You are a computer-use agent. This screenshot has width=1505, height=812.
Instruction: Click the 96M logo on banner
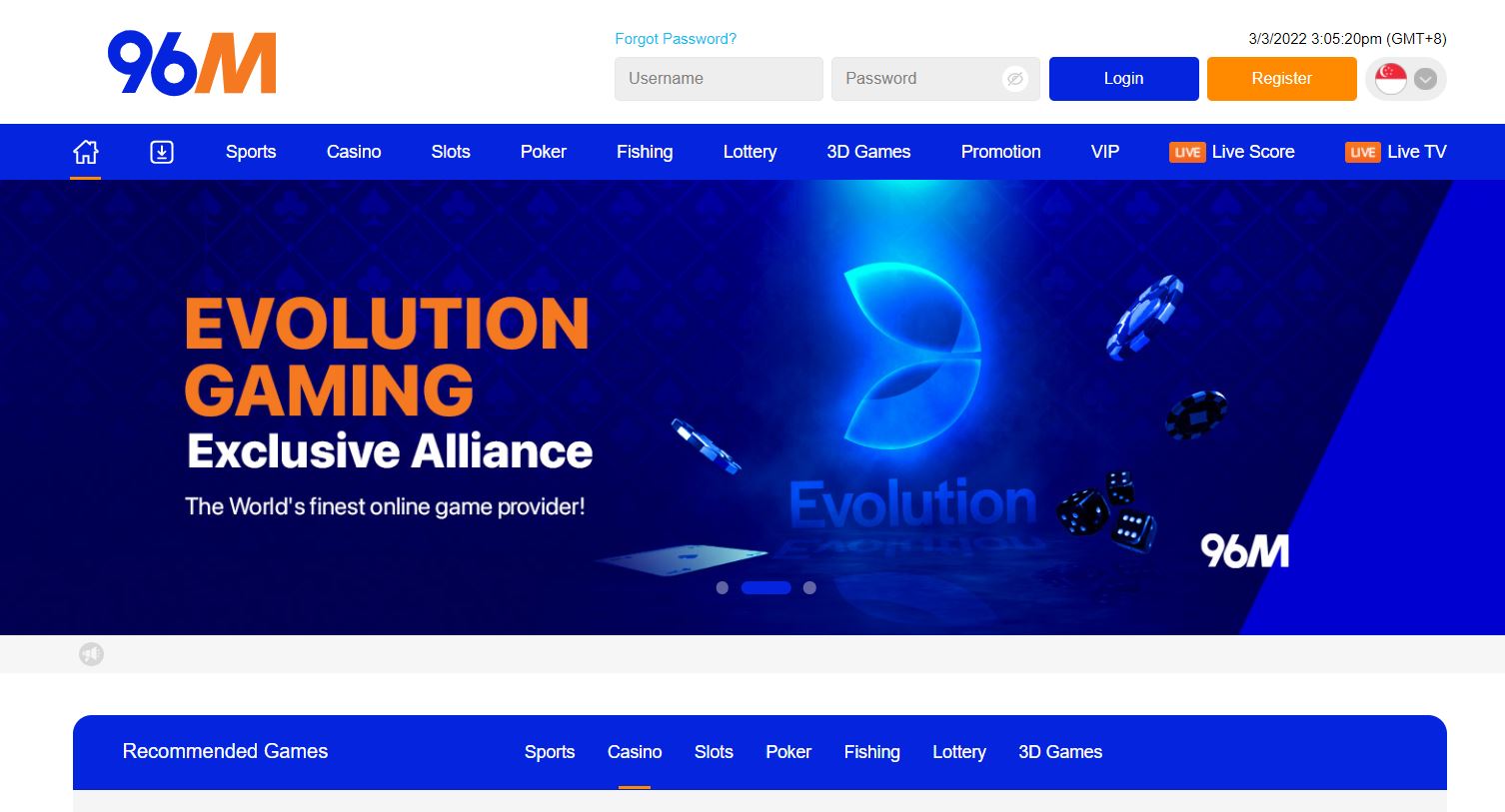coord(1244,550)
